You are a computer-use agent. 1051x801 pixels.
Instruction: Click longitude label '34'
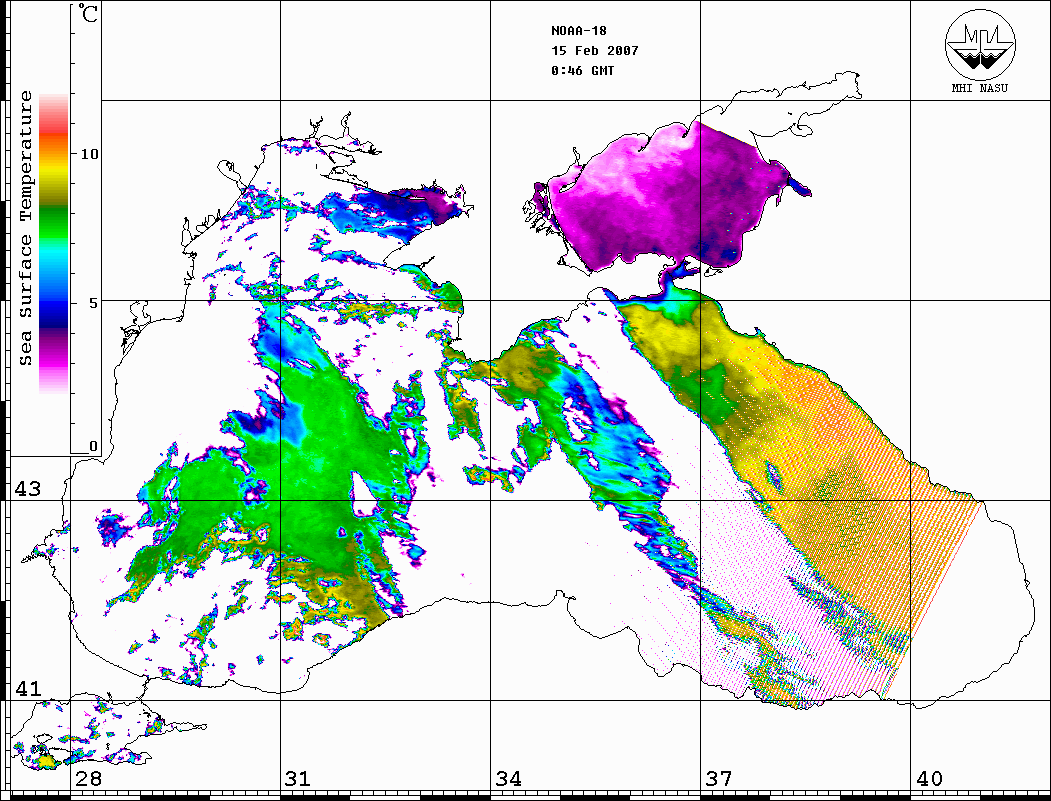pos(508,779)
